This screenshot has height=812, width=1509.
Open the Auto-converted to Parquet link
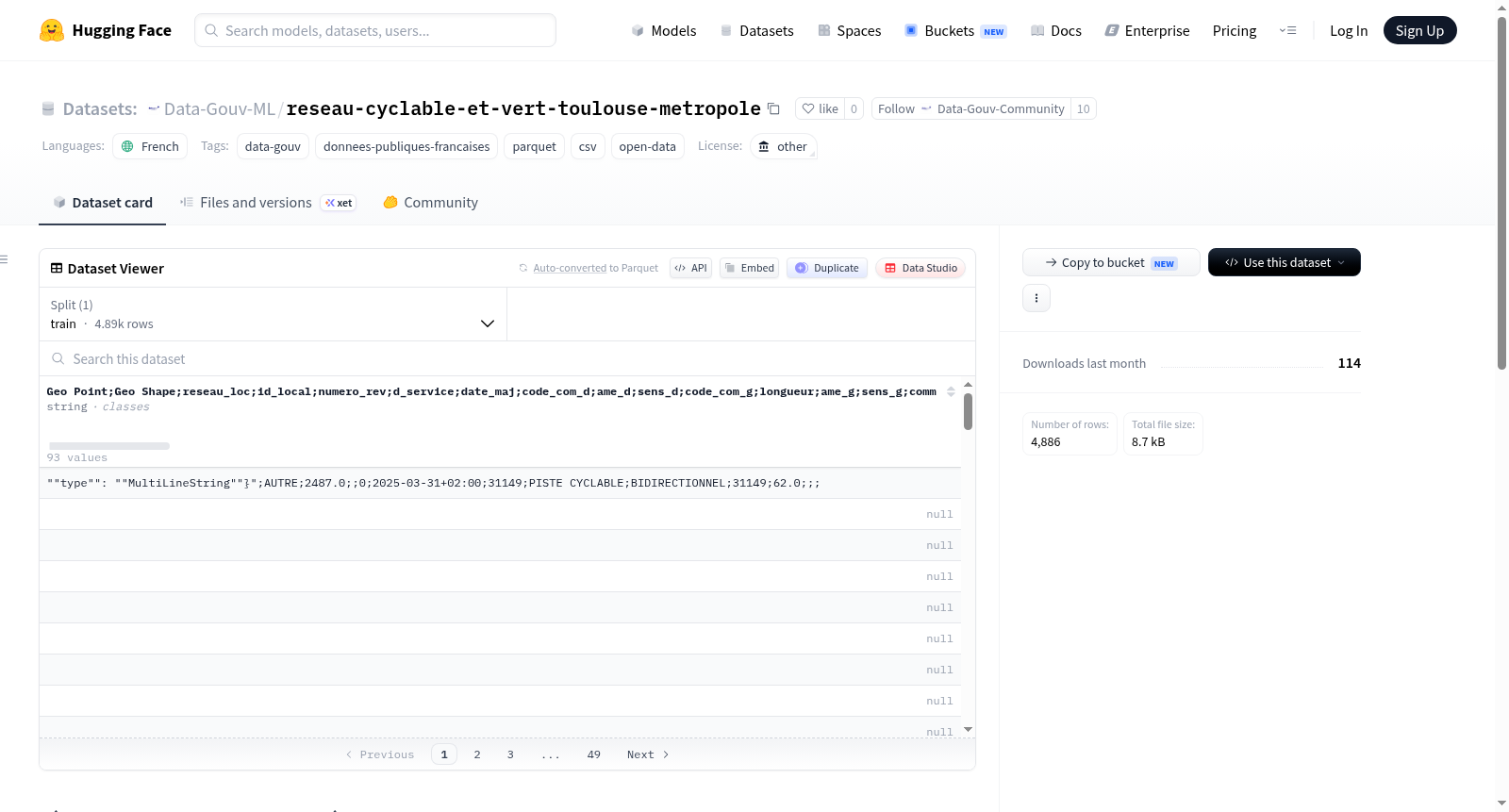click(570, 268)
